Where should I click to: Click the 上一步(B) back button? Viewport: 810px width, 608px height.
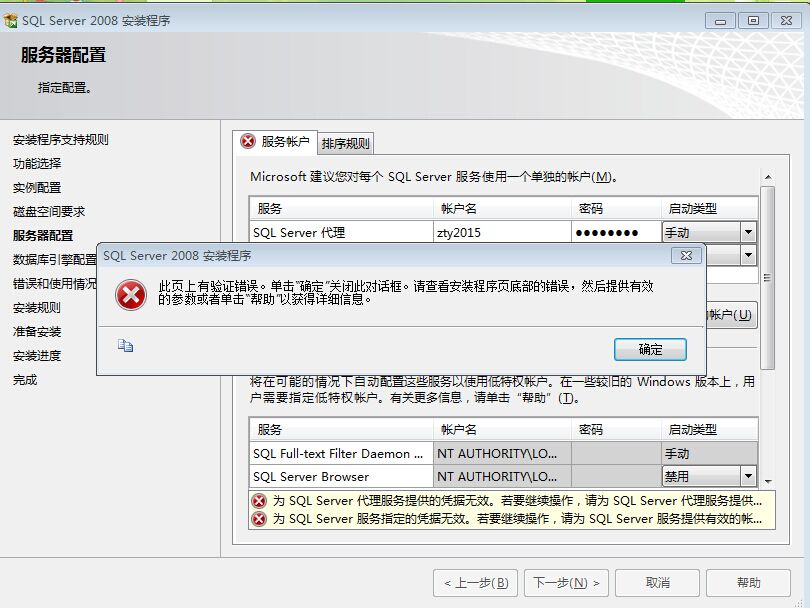(475, 583)
